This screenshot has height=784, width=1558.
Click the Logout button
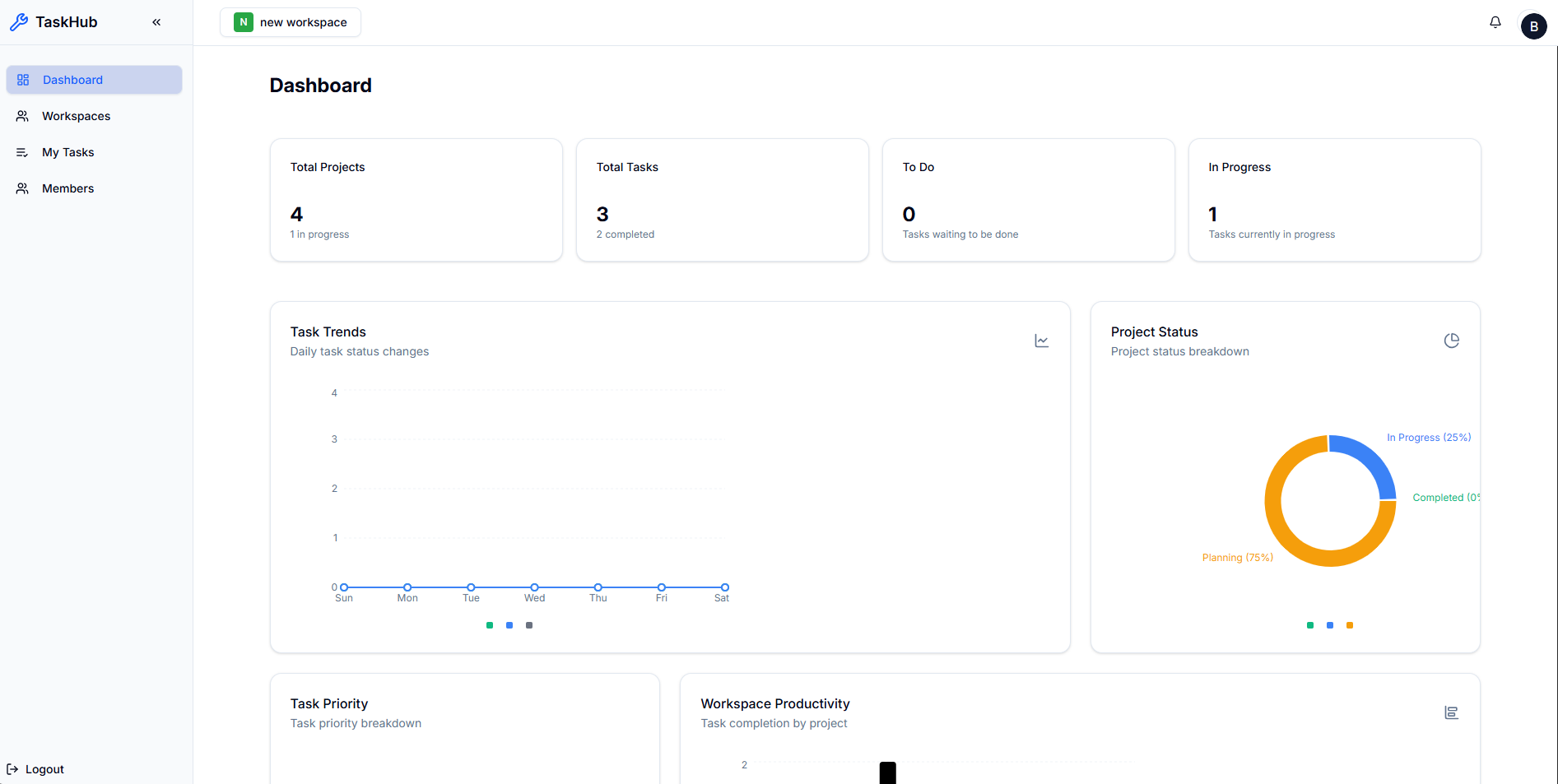[36, 768]
